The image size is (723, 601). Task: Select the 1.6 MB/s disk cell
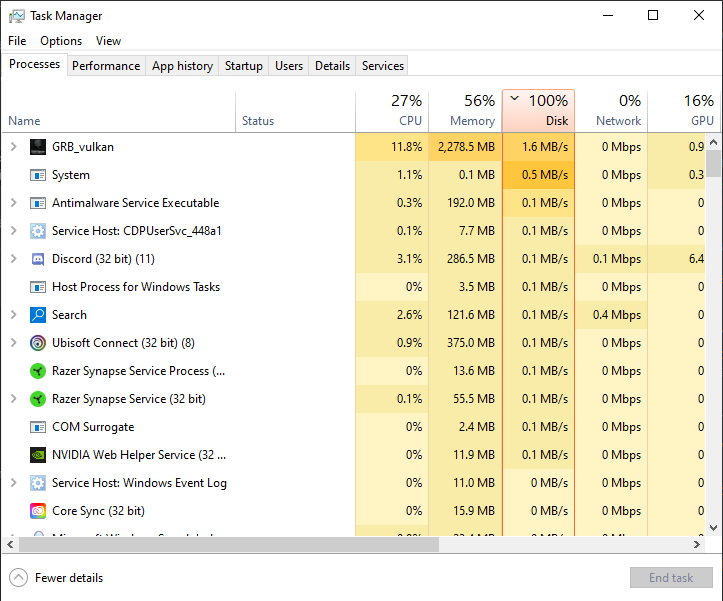[539, 147]
